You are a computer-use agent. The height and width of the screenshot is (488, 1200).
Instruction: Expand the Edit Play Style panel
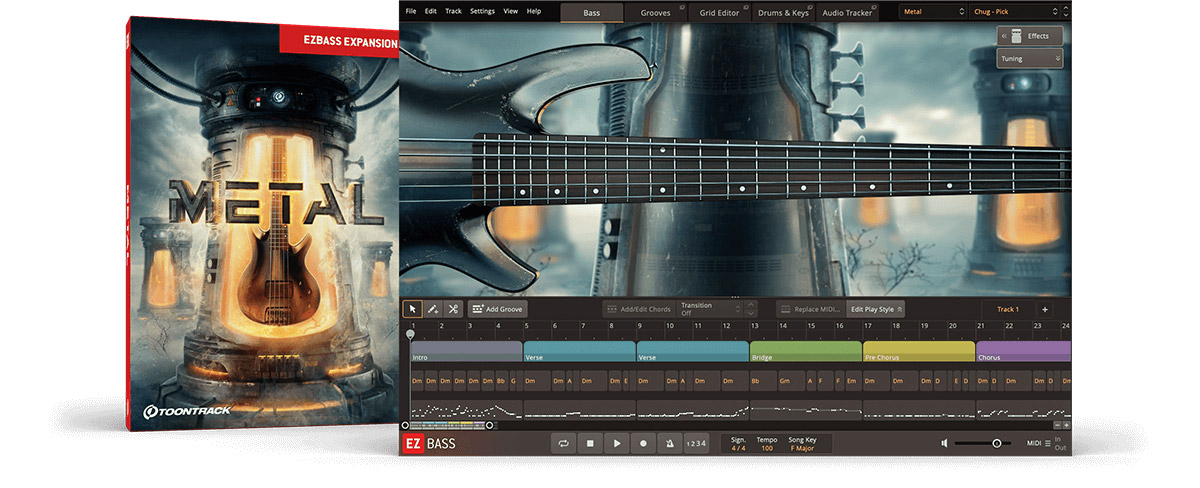(876, 310)
